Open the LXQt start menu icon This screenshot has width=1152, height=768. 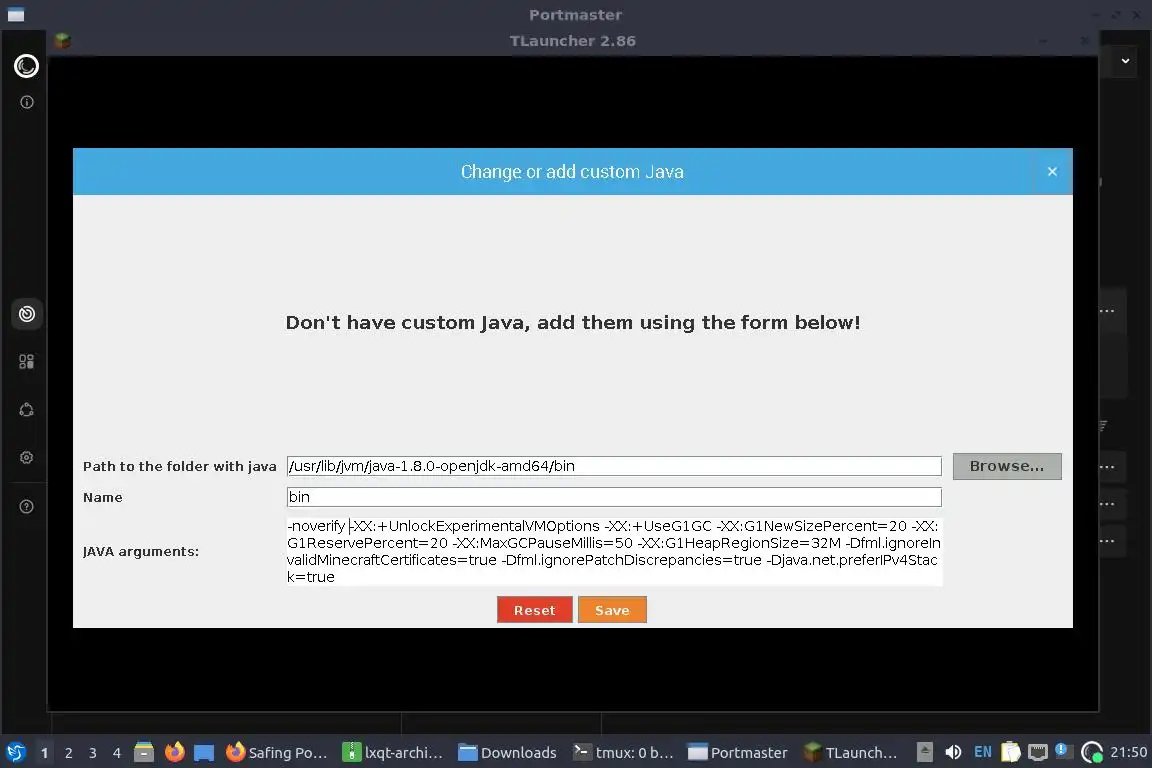(x=15, y=753)
